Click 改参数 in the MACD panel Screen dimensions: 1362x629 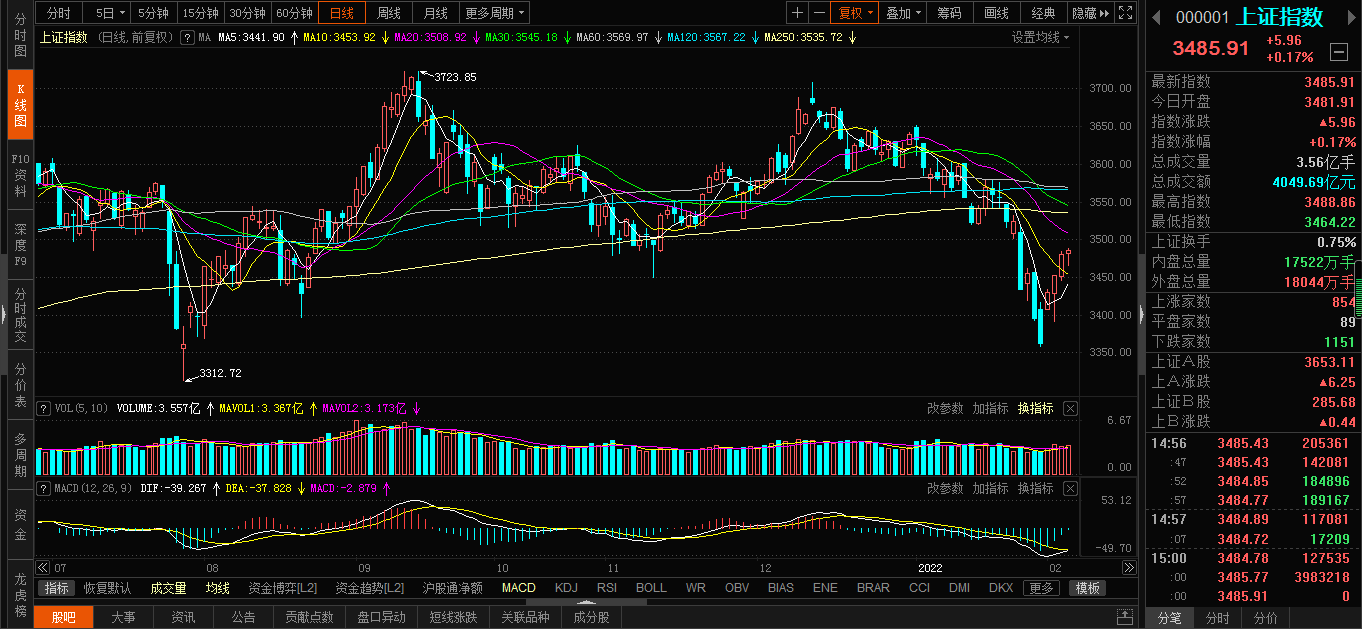[945, 488]
